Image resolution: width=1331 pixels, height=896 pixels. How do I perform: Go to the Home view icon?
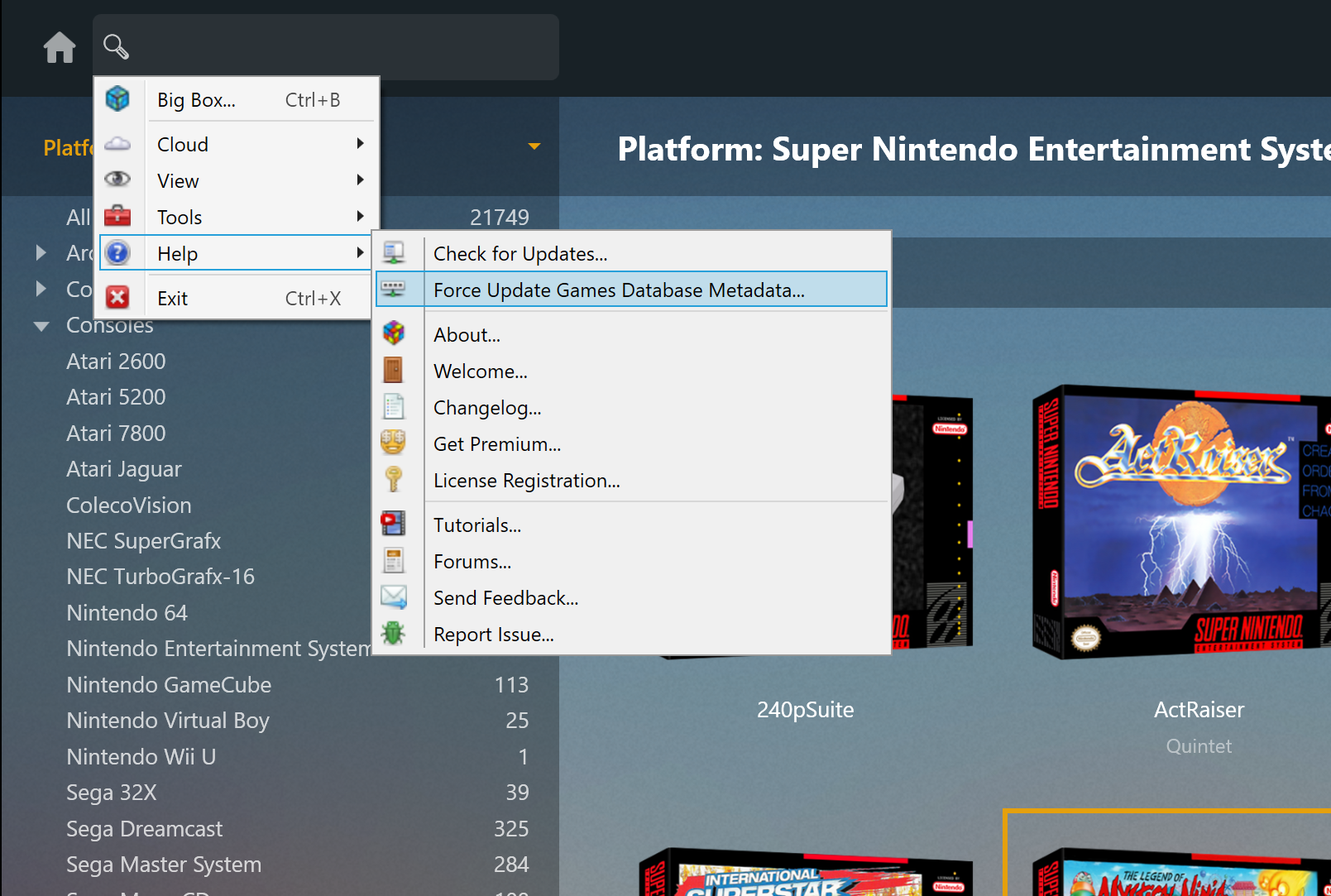(x=60, y=47)
